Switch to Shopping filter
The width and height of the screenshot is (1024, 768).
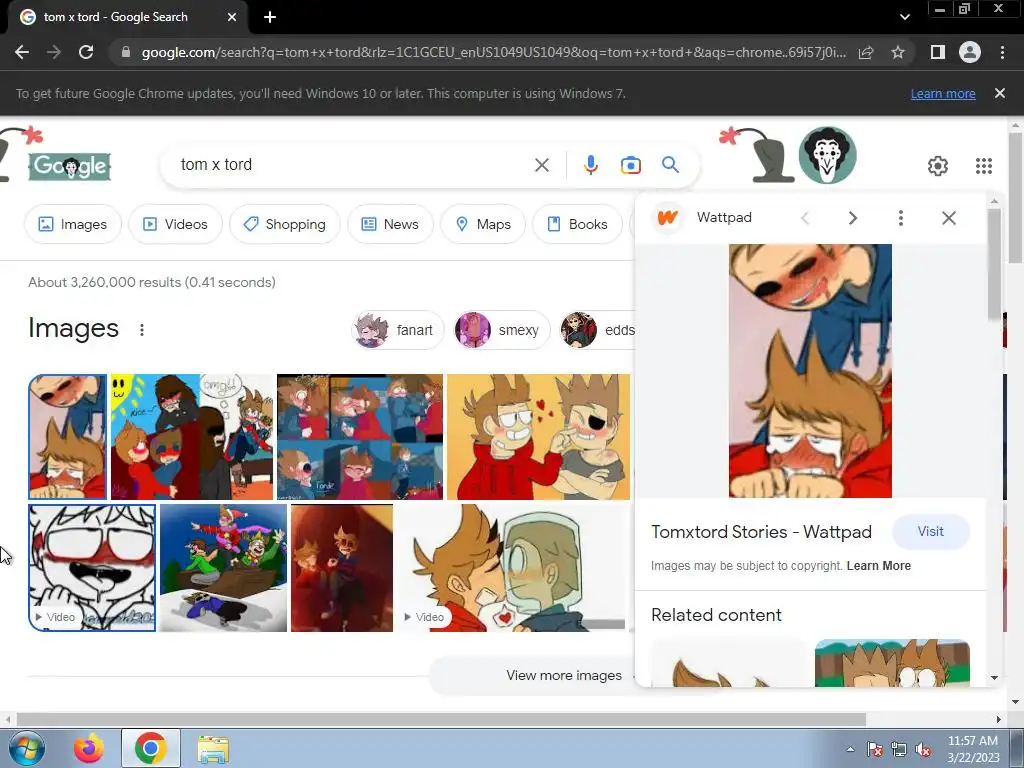coord(284,224)
